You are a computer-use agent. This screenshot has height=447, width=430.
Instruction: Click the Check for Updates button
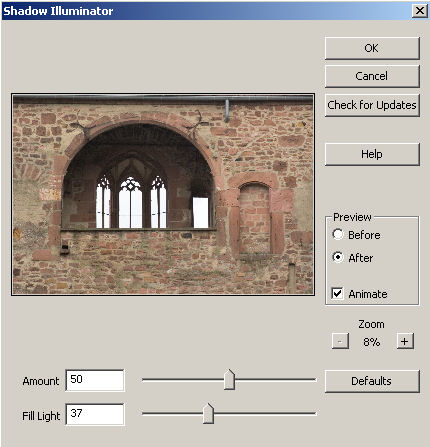tap(372, 105)
